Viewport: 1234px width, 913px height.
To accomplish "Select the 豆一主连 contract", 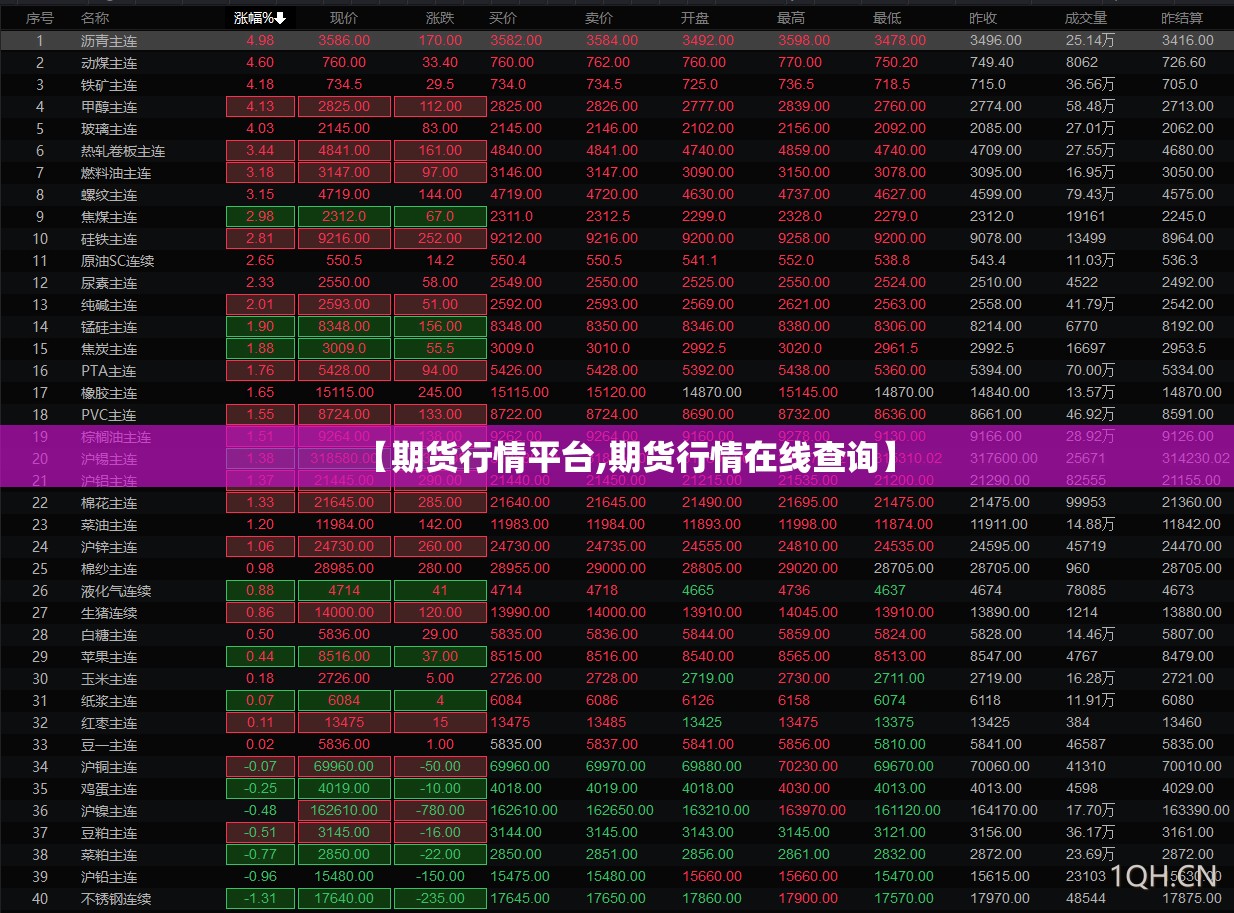I will (109, 745).
